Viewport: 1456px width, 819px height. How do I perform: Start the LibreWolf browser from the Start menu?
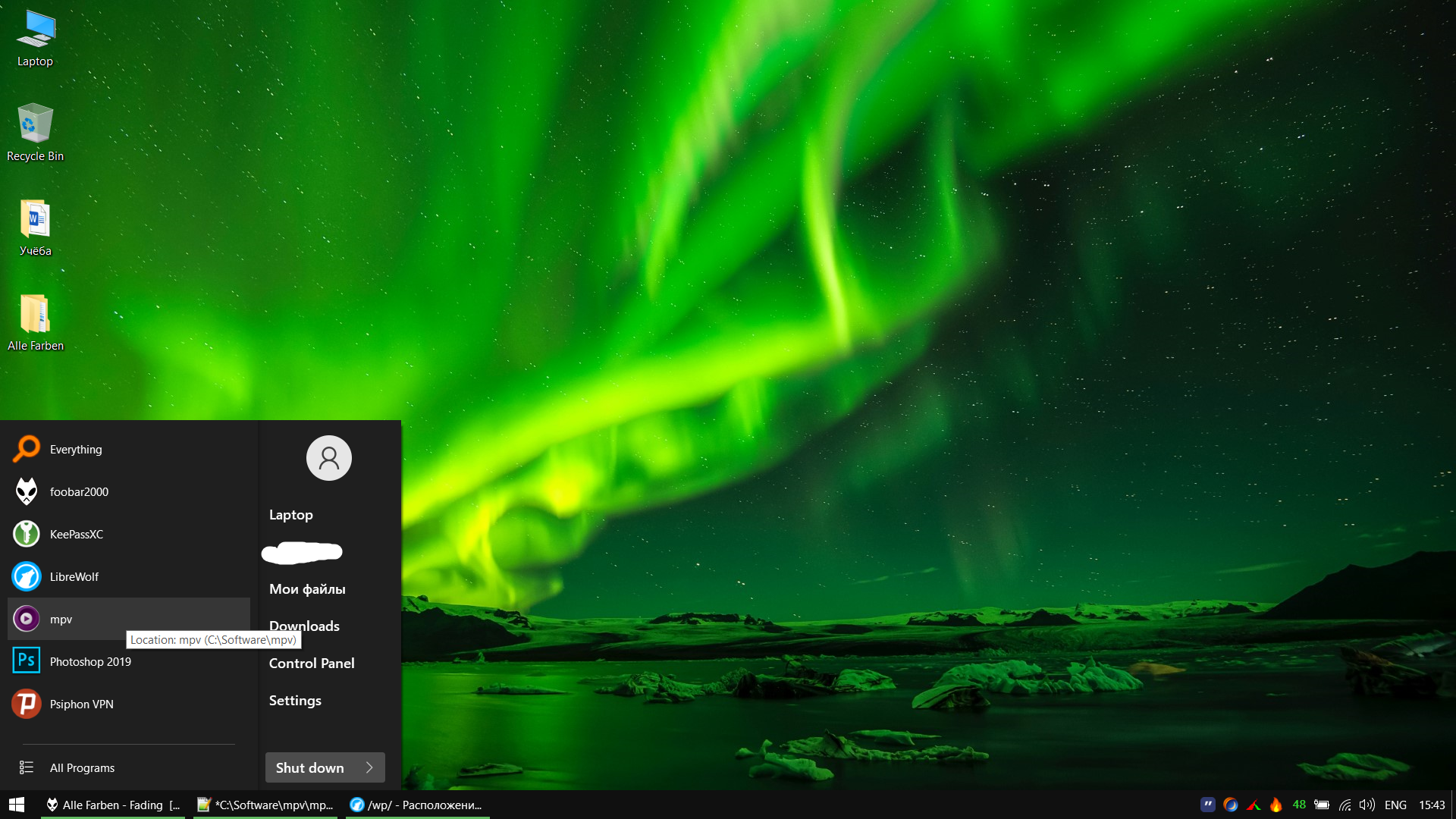[74, 577]
